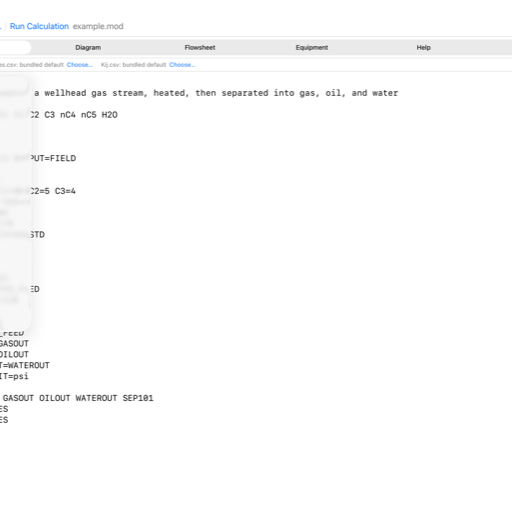
Task: Select the highlighted leftmost segmented tab
Action: (15, 48)
